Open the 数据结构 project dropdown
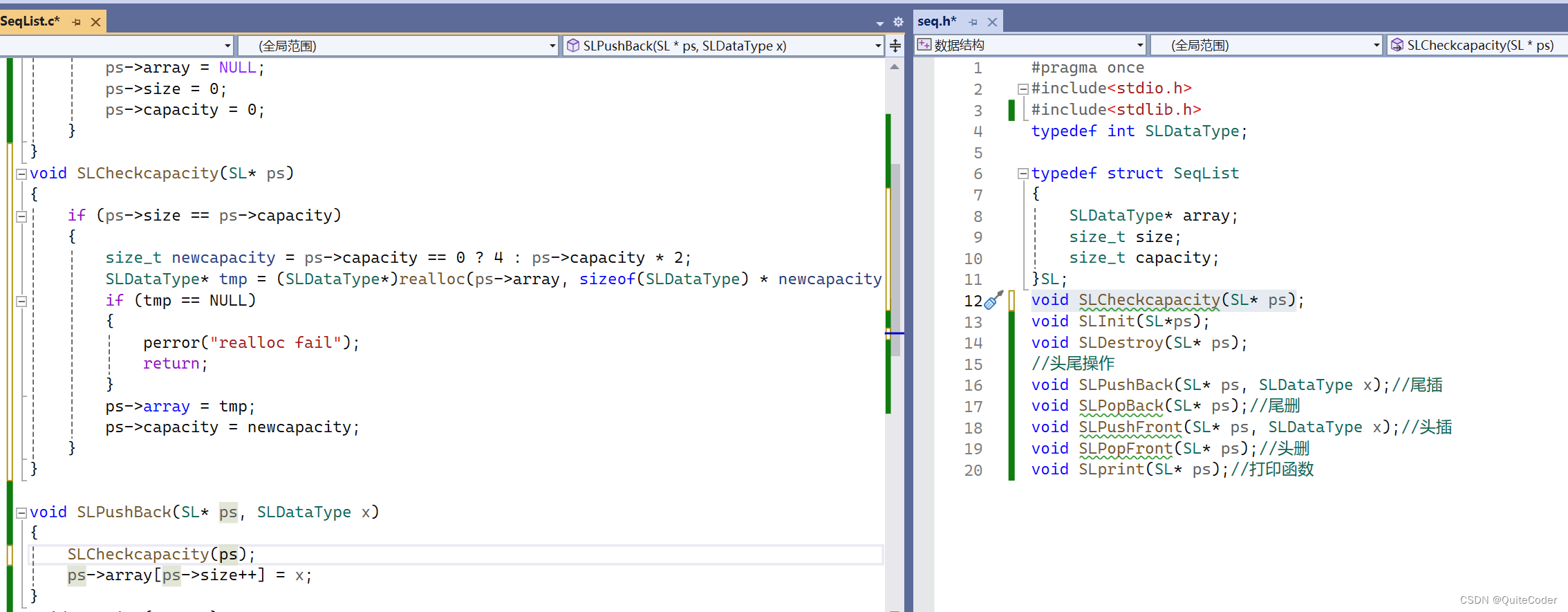 1031,45
